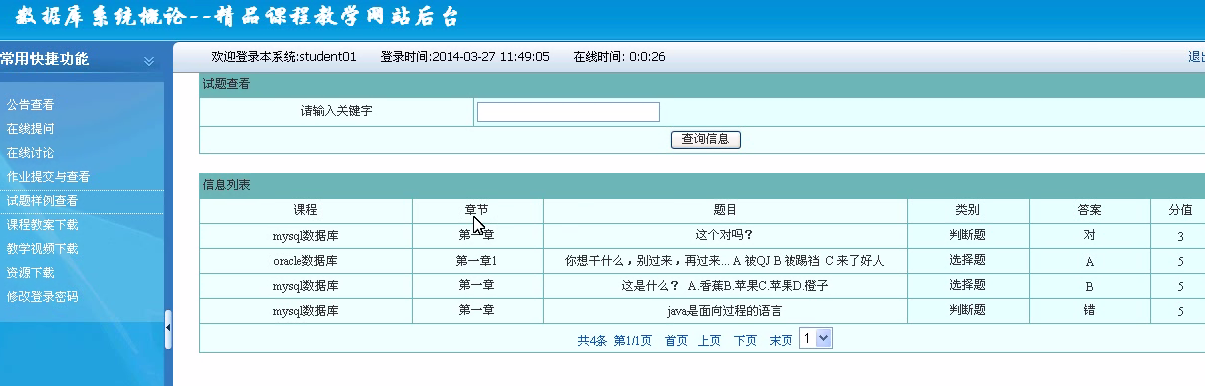Click the answer cell 错
The width and height of the screenshot is (1205, 386).
click(1089, 310)
